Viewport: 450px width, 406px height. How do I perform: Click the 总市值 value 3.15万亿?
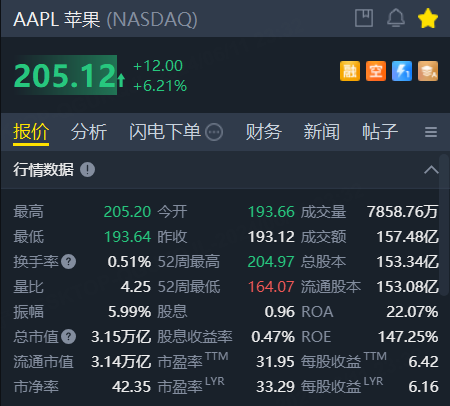click(121, 337)
